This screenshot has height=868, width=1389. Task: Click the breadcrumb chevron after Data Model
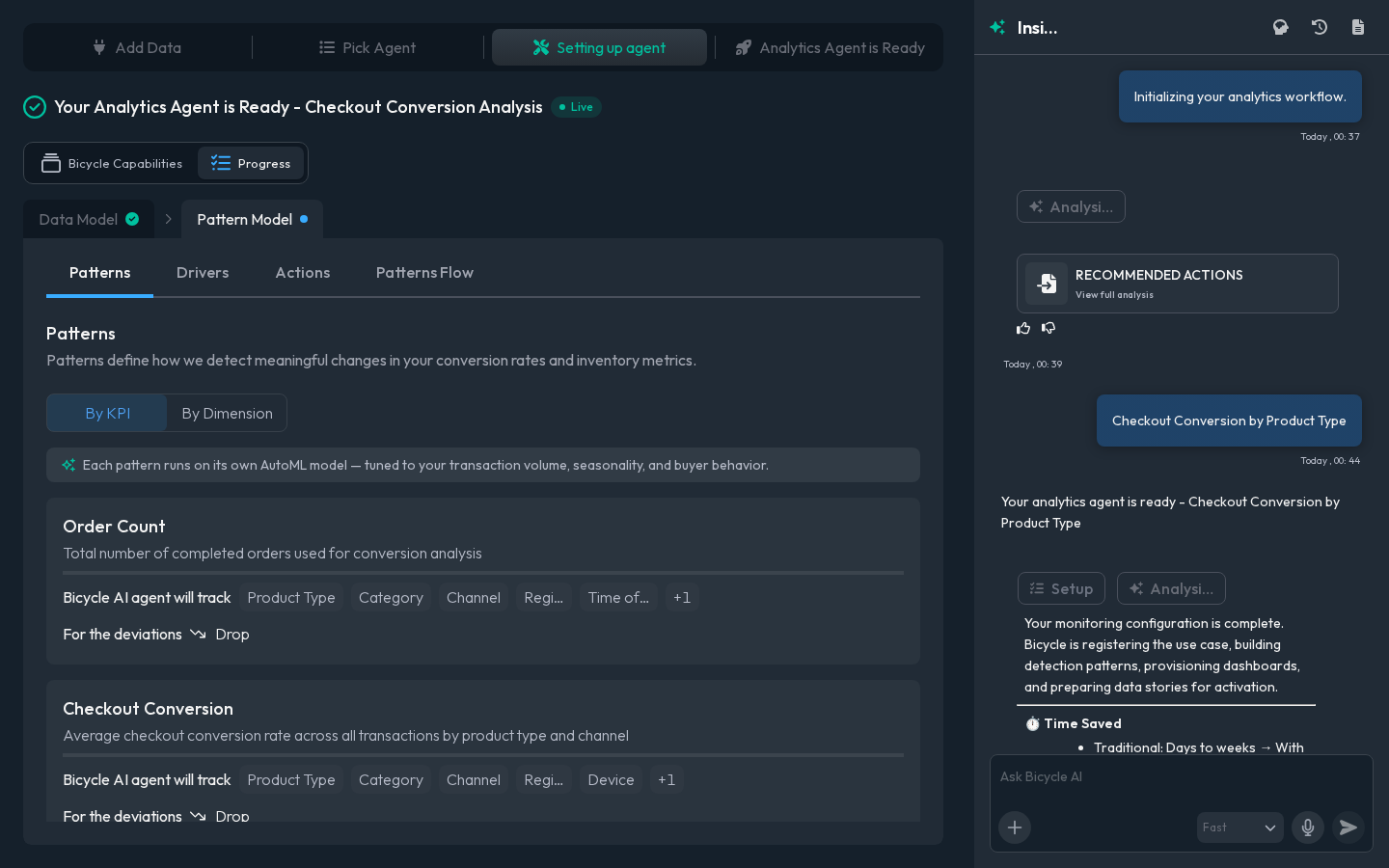[x=168, y=219]
